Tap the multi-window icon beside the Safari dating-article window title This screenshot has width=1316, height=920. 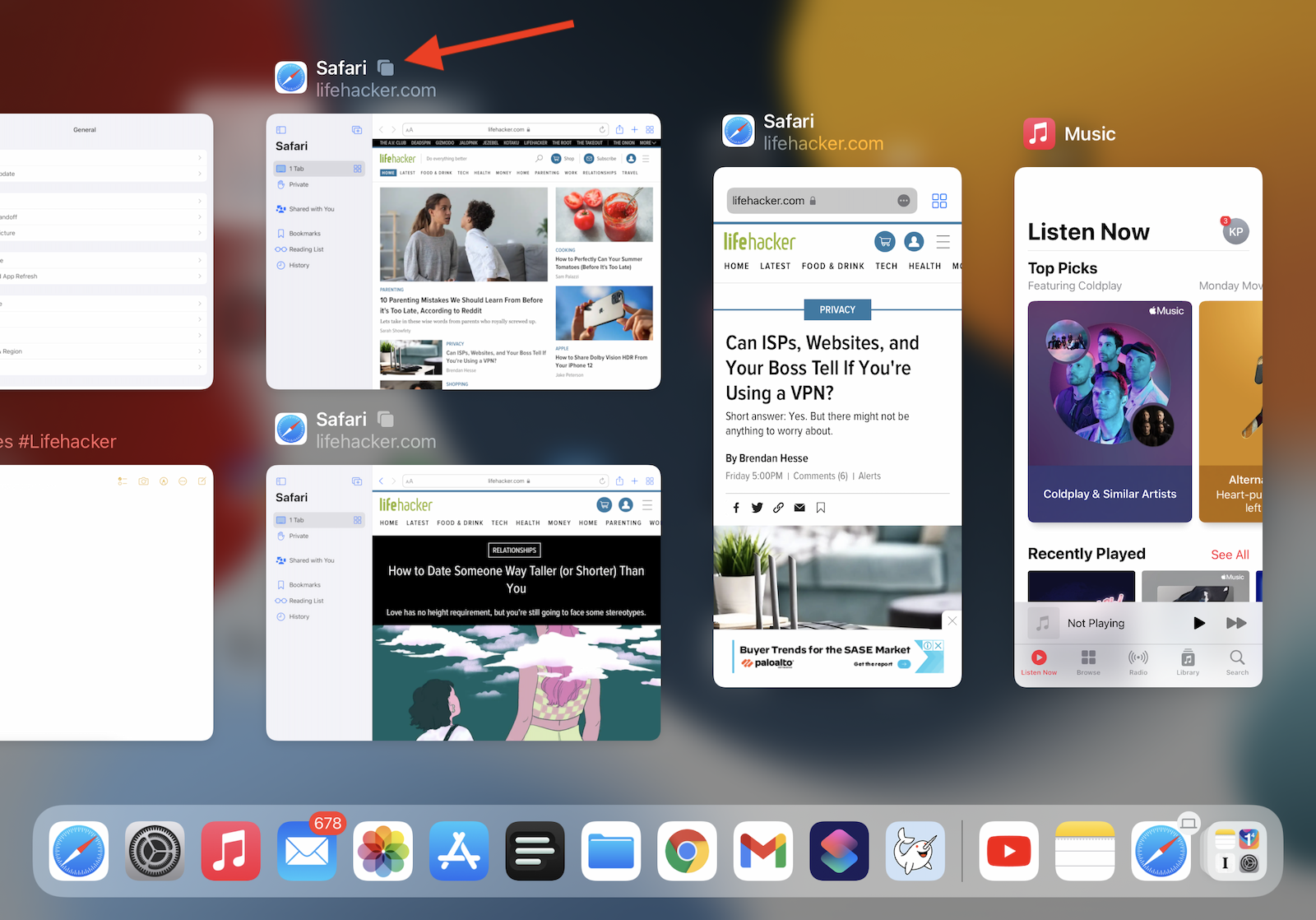(385, 419)
